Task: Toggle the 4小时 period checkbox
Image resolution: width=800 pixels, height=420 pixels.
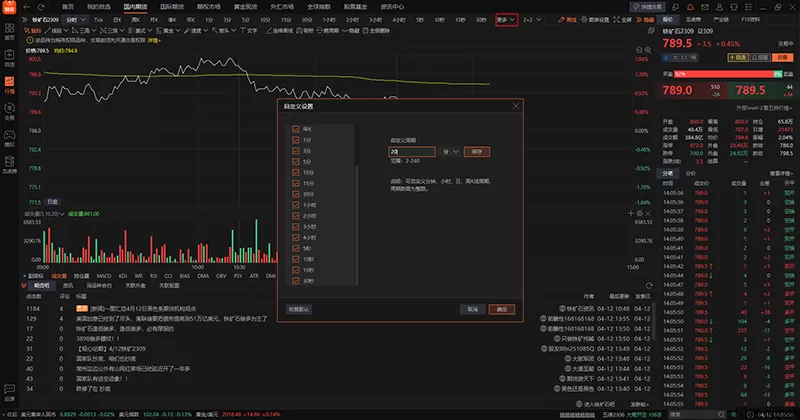Action: coord(295,237)
